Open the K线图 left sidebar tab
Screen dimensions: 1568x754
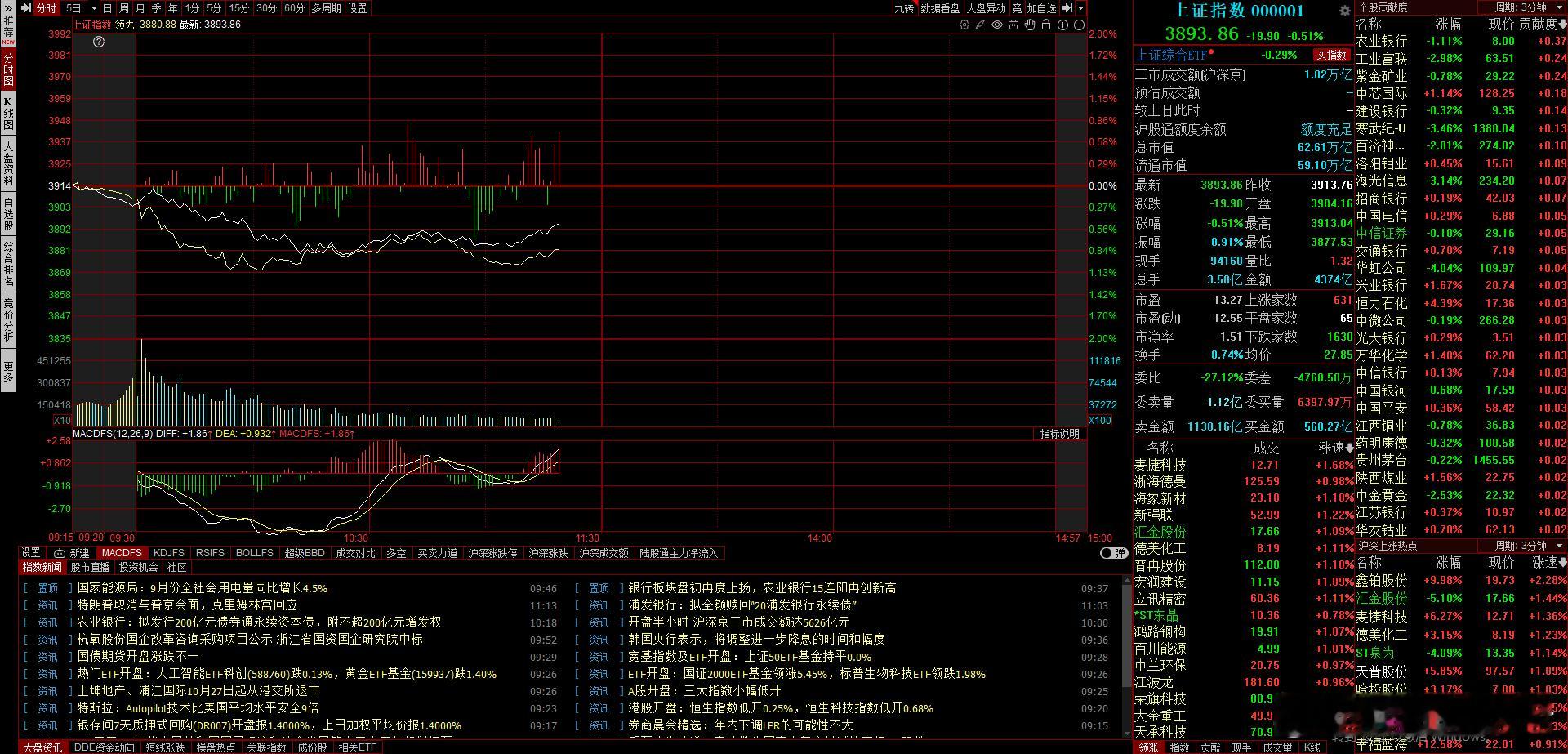(9, 113)
